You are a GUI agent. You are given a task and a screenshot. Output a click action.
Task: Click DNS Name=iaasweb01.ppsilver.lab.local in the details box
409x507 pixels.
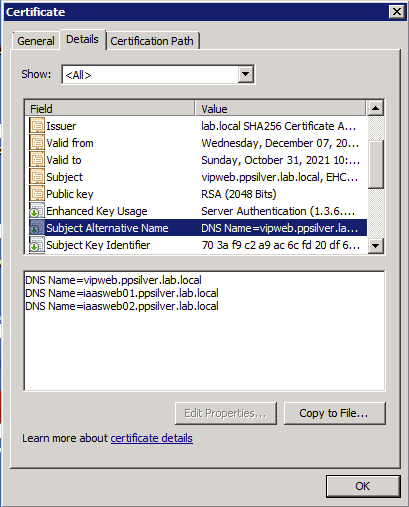(122, 293)
